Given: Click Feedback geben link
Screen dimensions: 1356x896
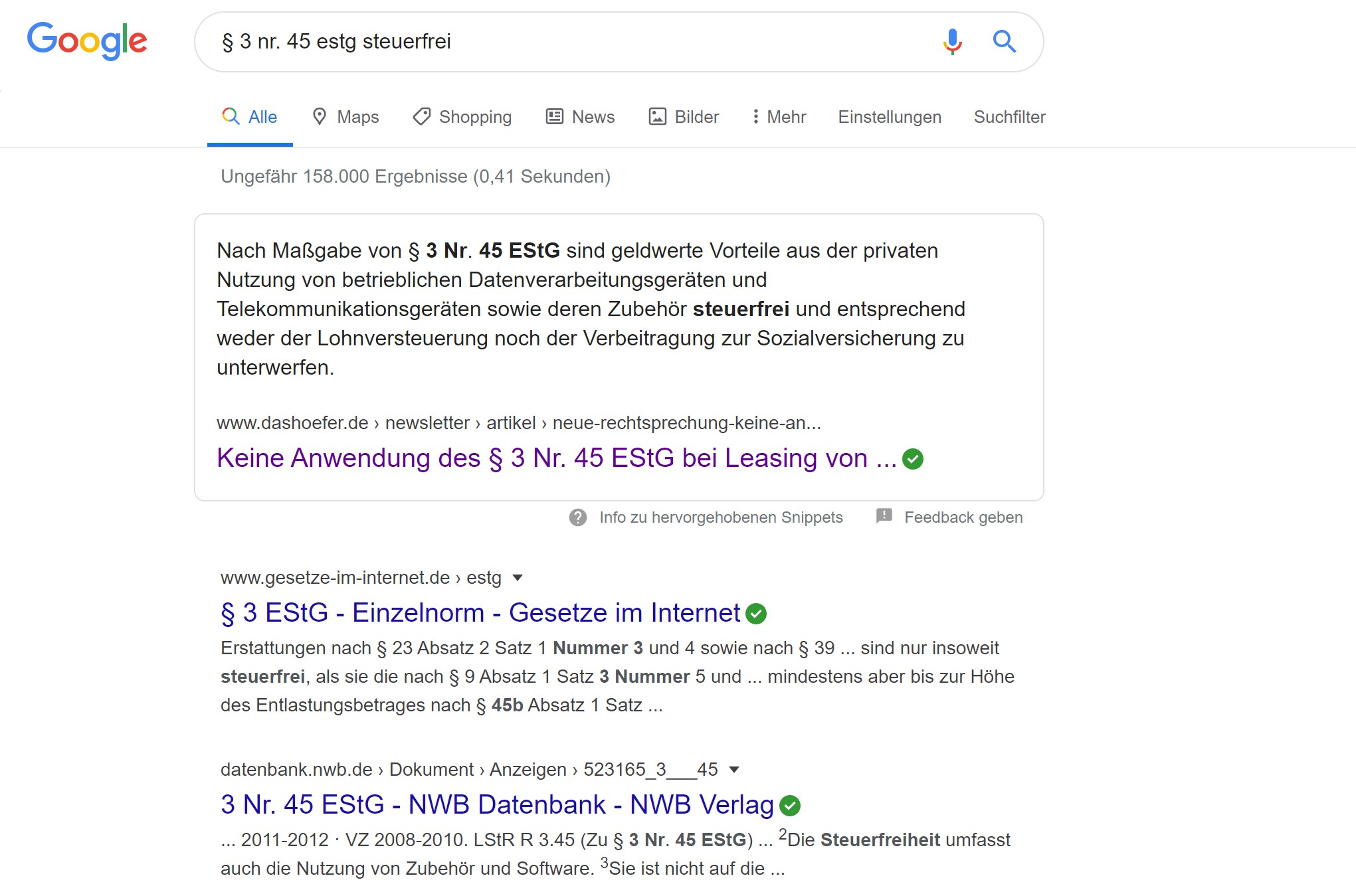Looking at the screenshot, I should [963, 517].
